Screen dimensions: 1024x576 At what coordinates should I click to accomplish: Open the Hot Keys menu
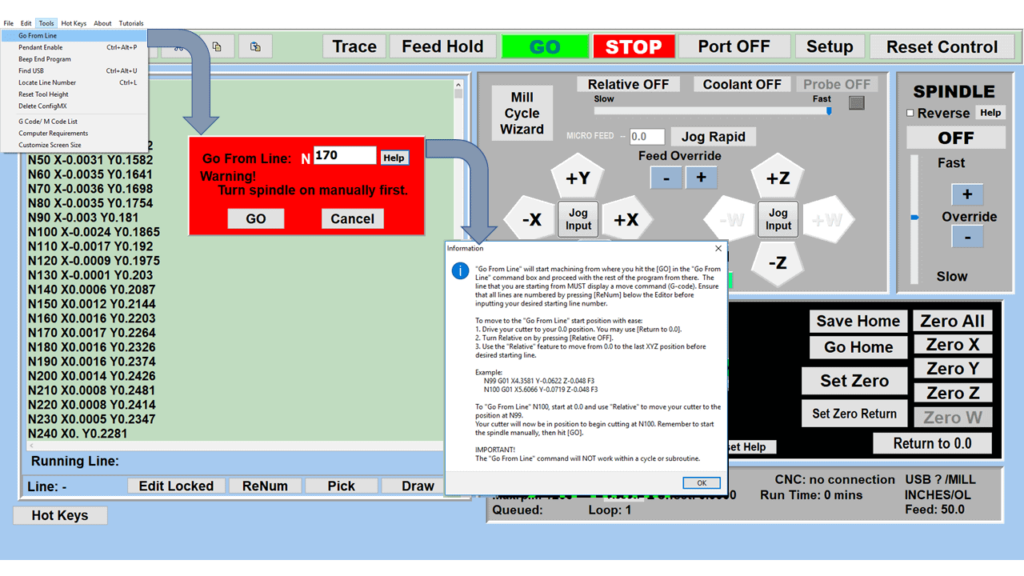[73, 23]
